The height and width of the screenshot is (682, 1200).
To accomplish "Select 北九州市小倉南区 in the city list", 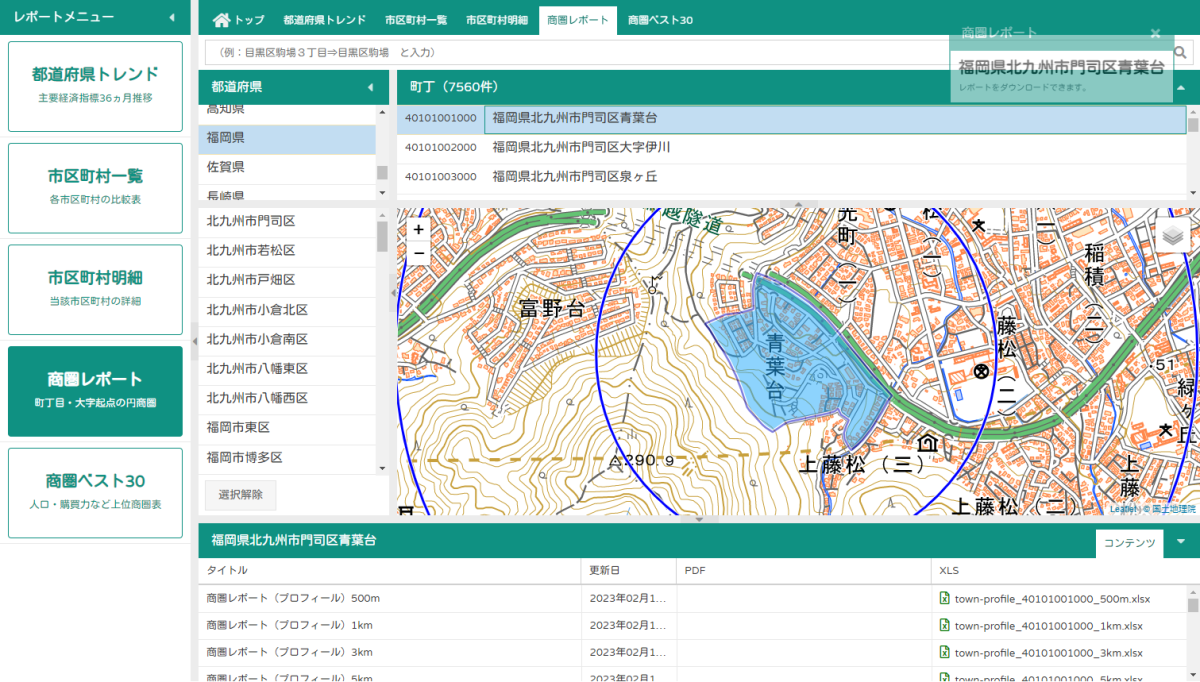I will point(287,339).
